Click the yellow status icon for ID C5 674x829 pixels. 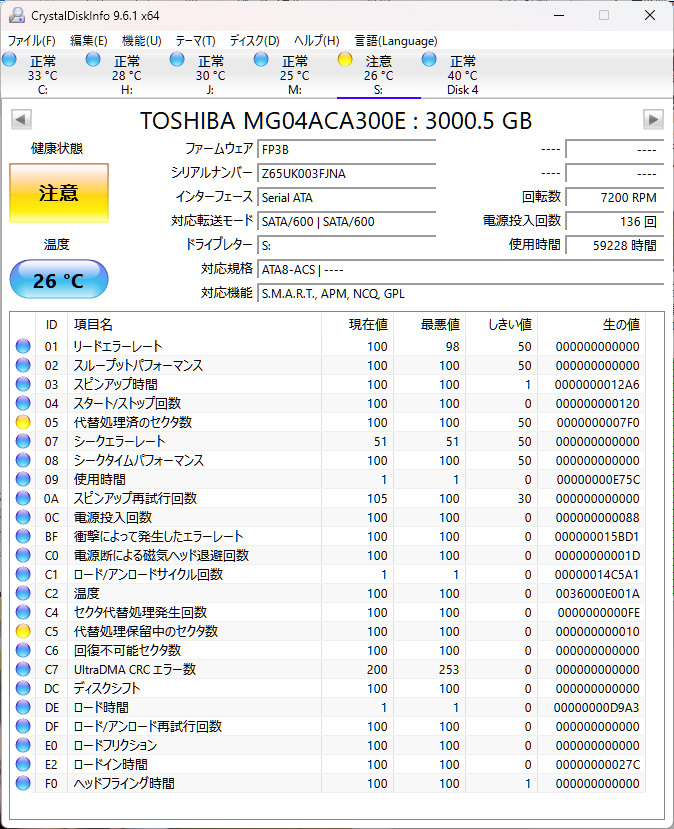(23, 631)
